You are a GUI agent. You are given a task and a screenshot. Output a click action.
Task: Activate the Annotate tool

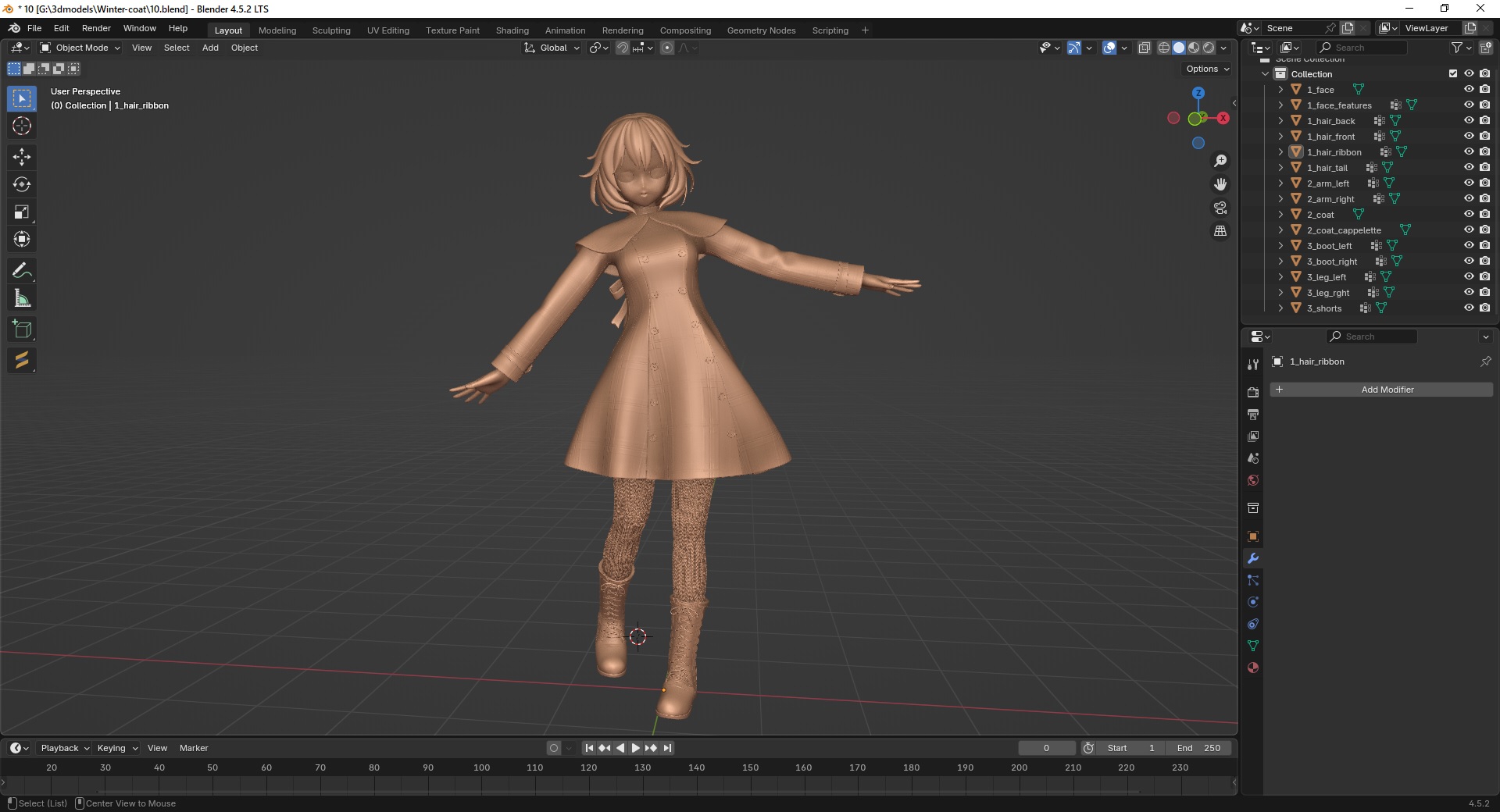[22, 271]
